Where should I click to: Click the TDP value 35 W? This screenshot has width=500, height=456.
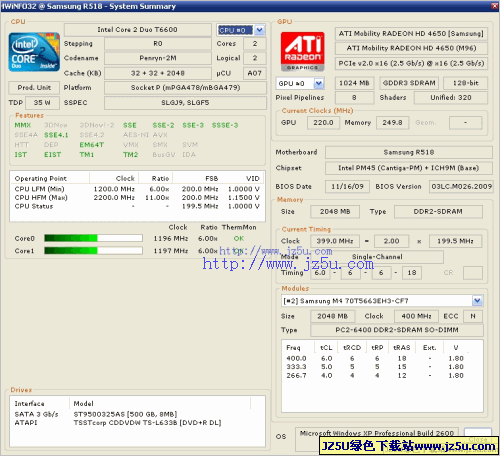[42, 103]
